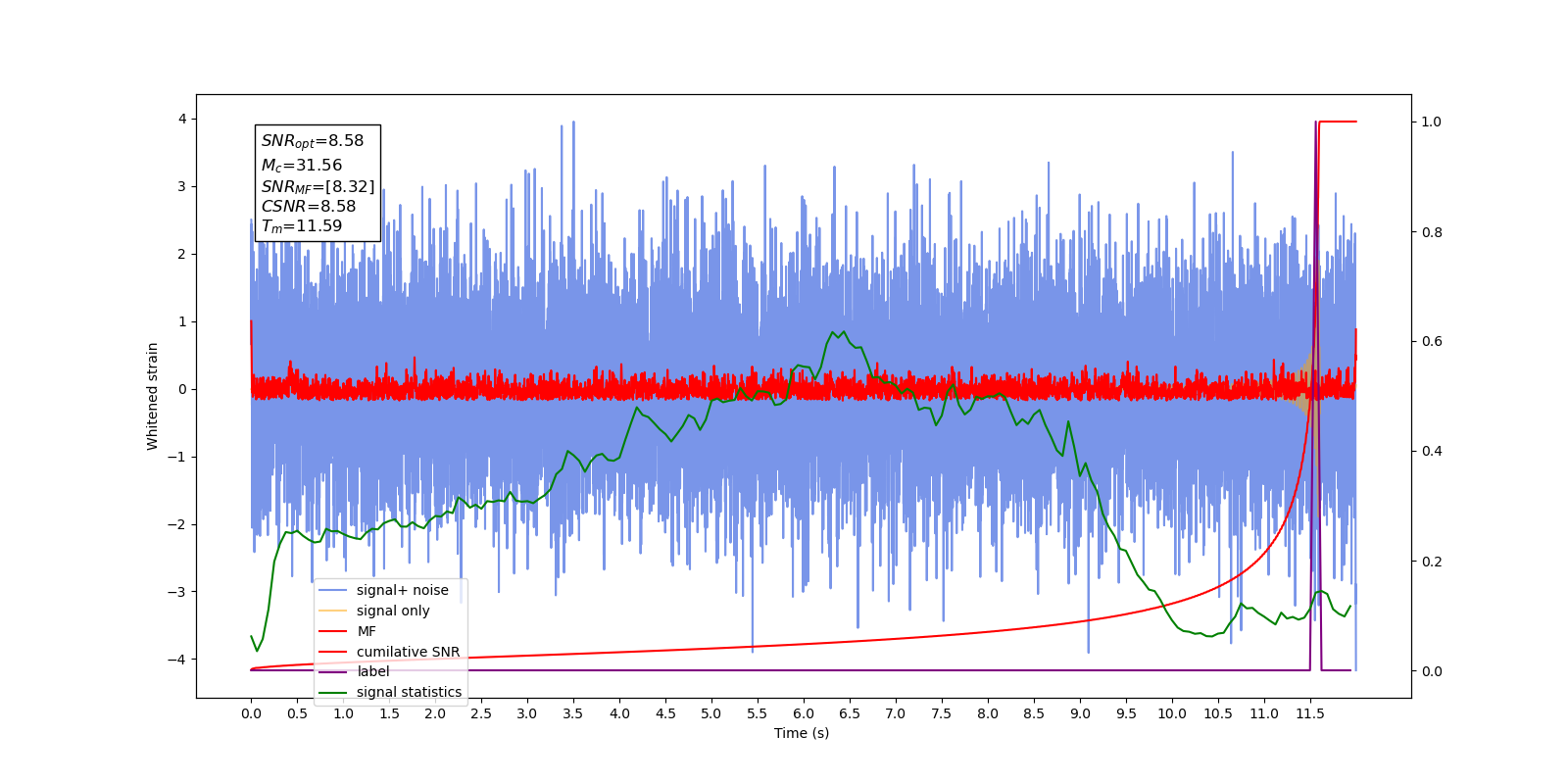Click left y-axis tick label 4
The image size is (1568, 784).
182,120
